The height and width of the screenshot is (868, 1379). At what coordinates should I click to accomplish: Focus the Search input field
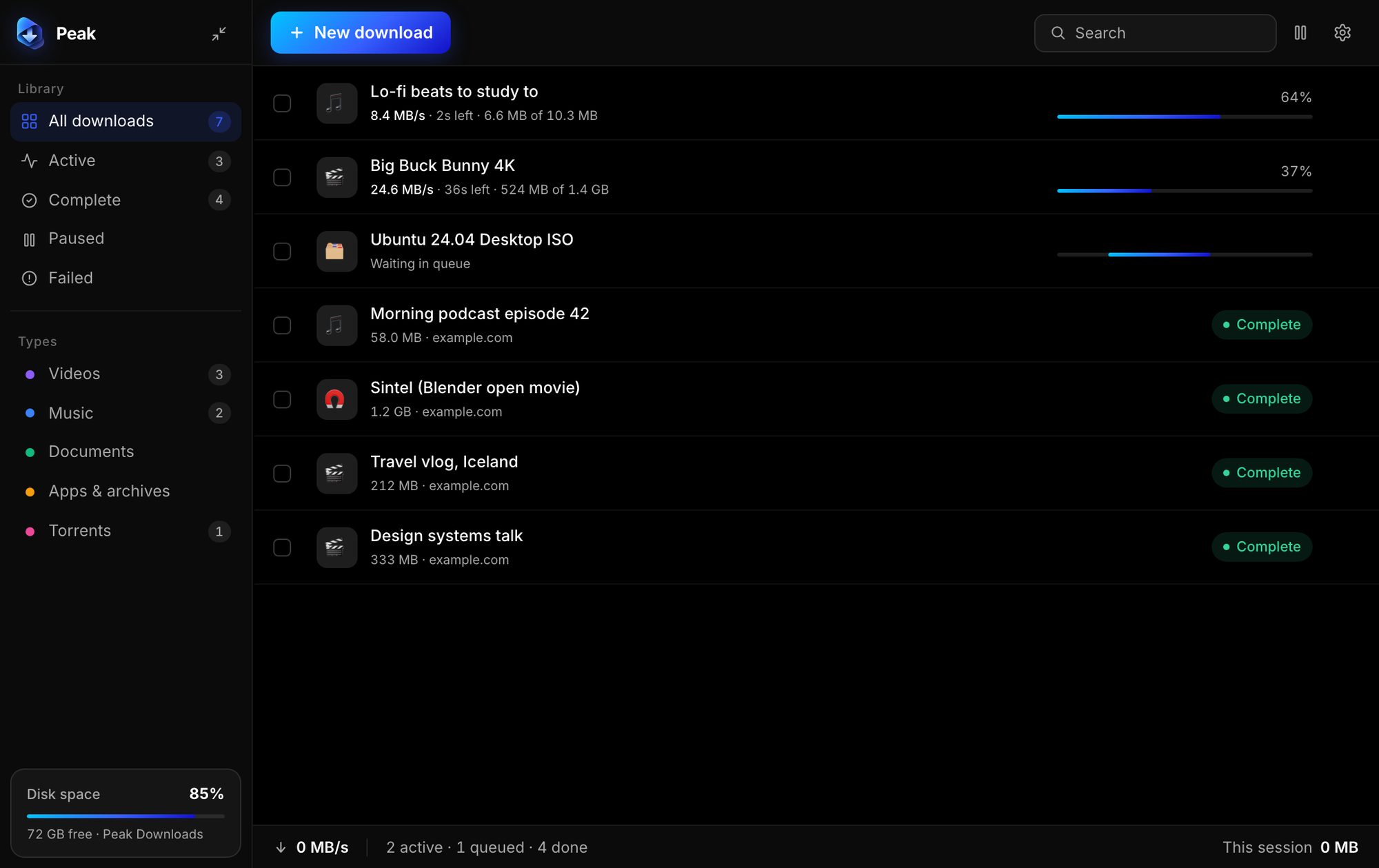[x=1155, y=32]
